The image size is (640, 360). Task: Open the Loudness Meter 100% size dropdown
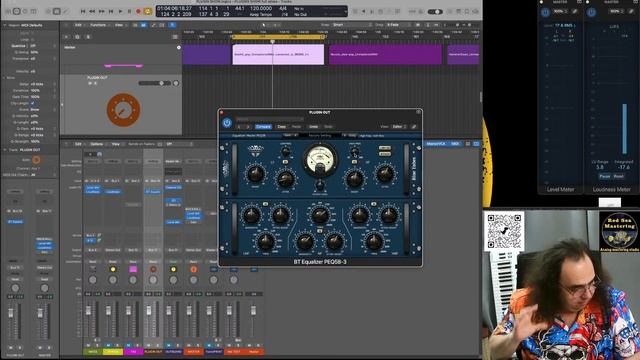click(616, 11)
